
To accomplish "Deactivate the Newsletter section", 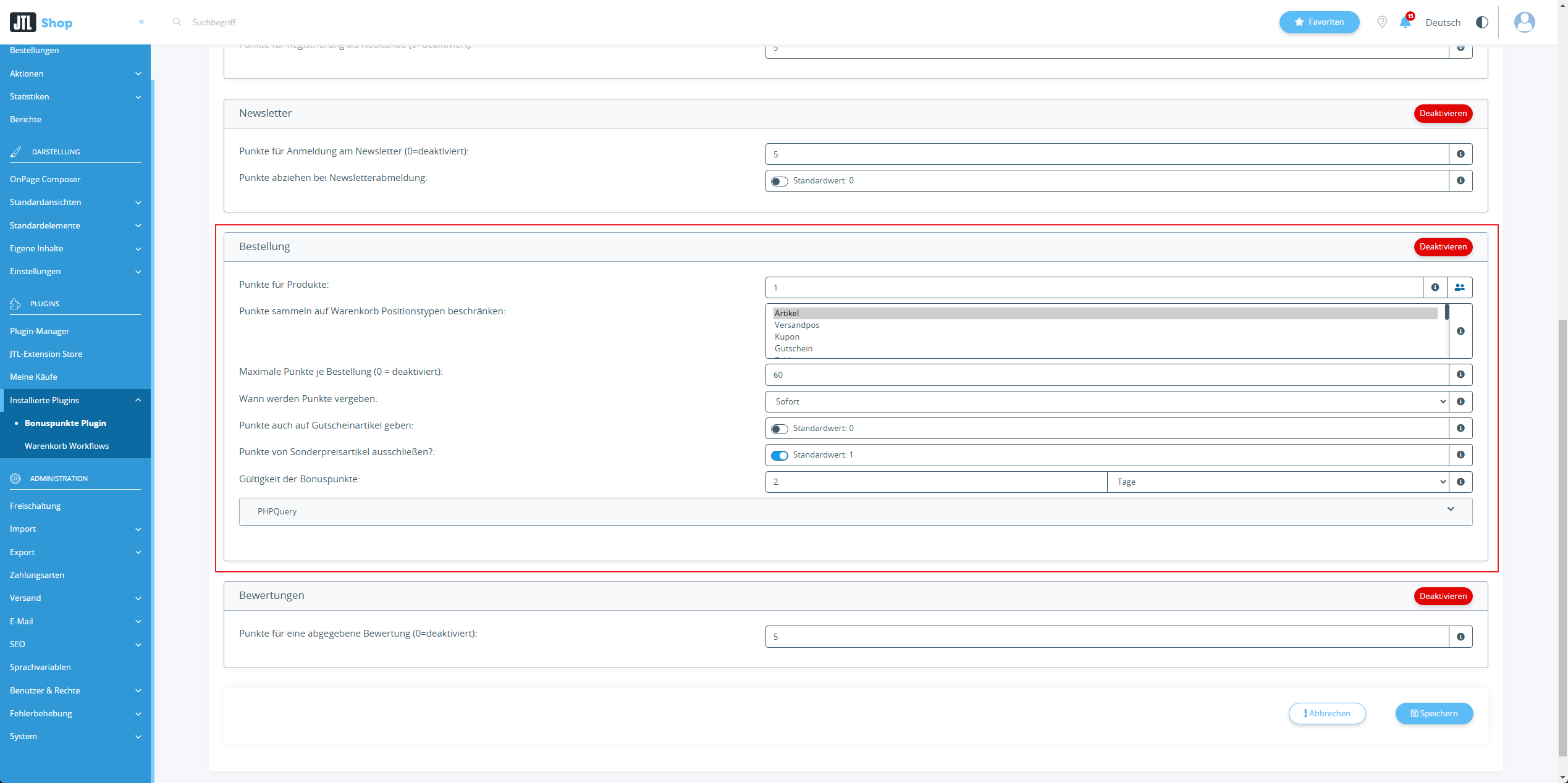I will pyautogui.click(x=1443, y=114).
